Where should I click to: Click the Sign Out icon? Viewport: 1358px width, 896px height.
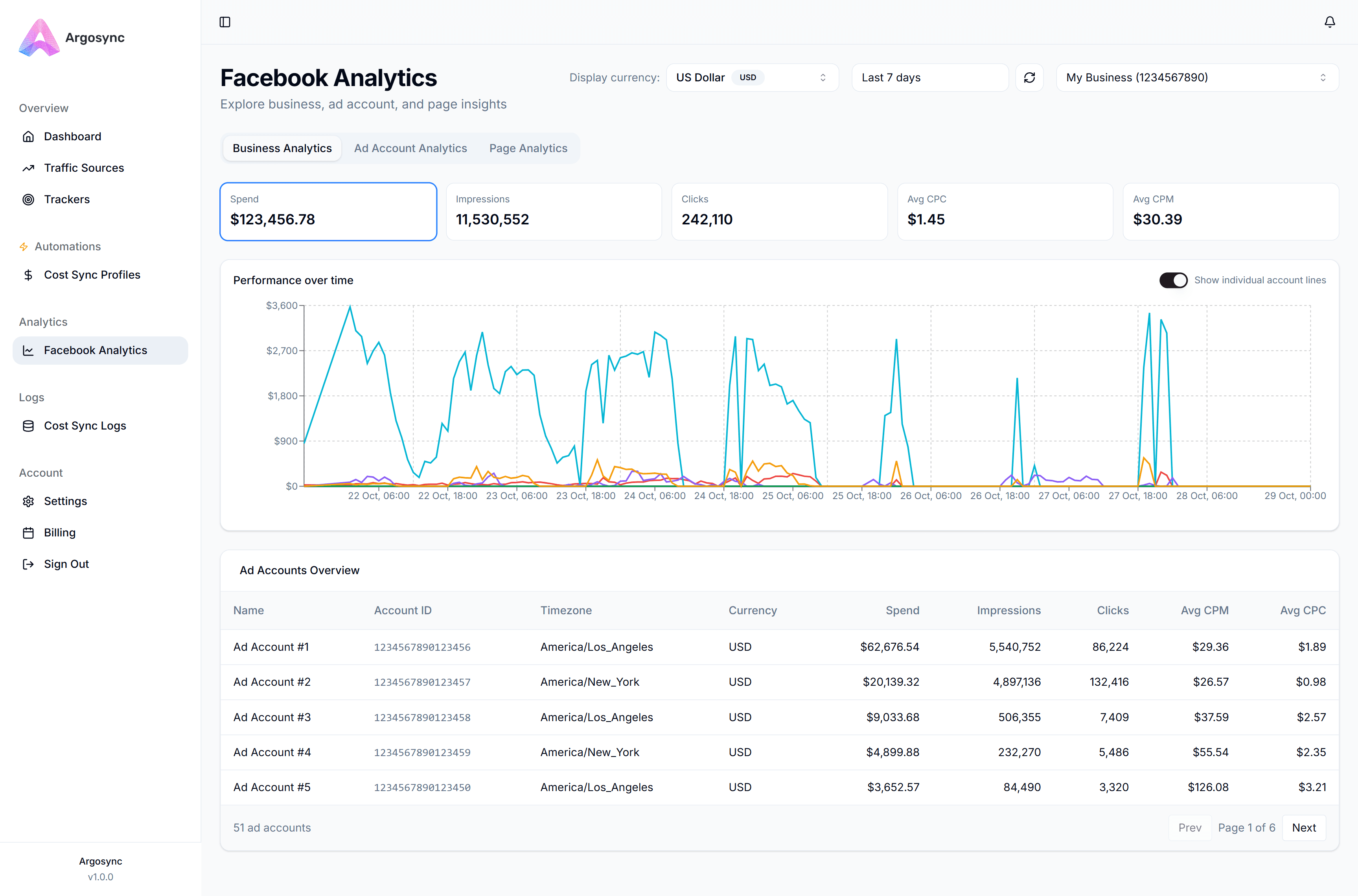click(28, 564)
